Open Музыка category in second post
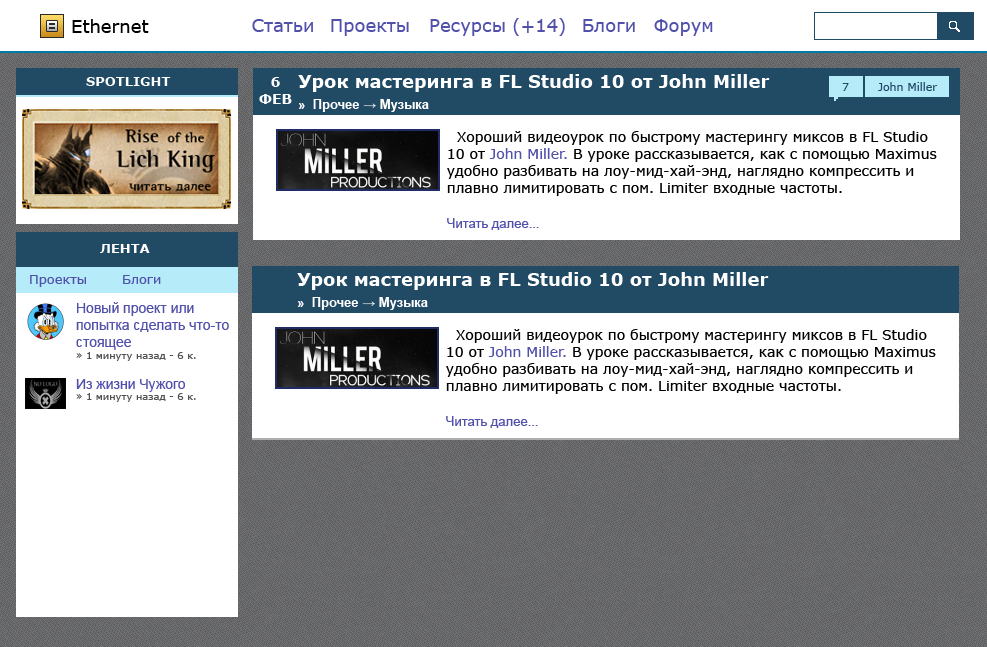Viewport: 987px width, 647px height. click(403, 303)
